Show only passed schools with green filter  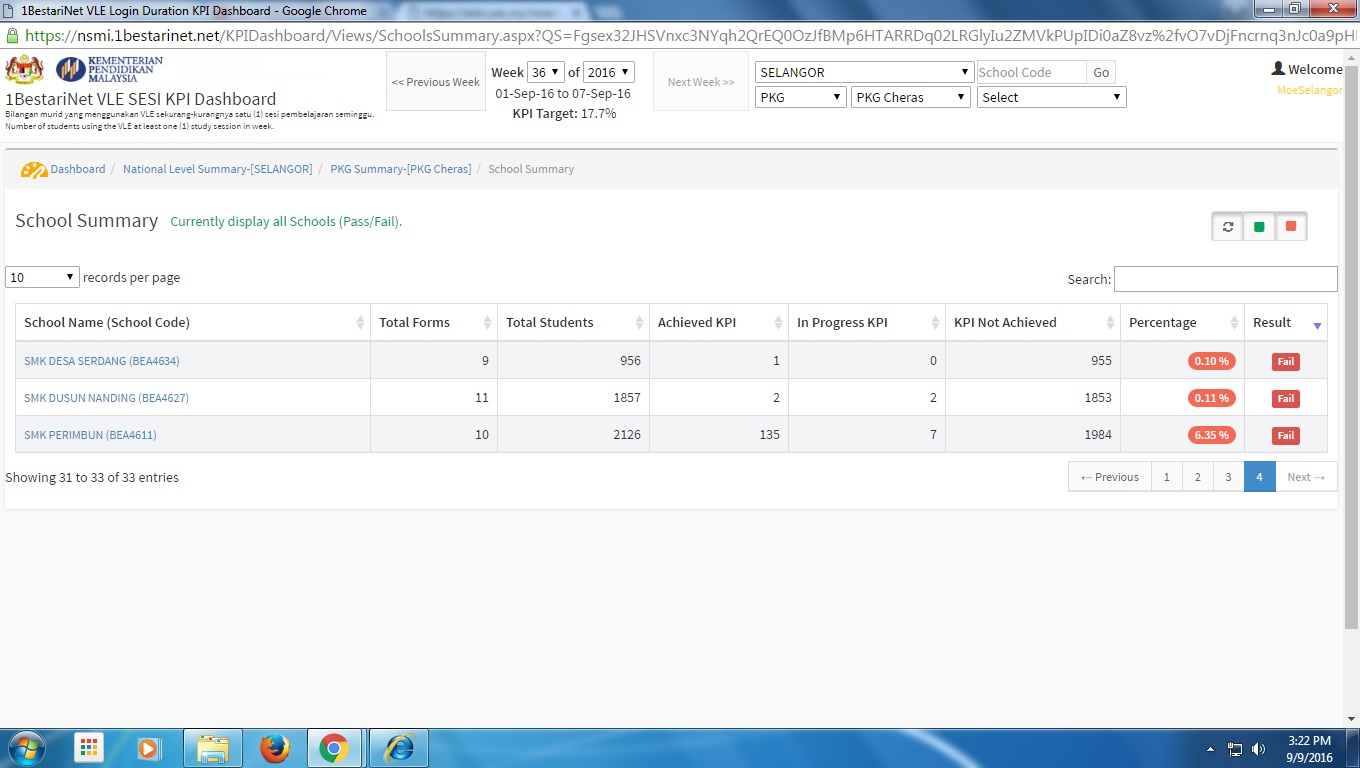point(1259,227)
